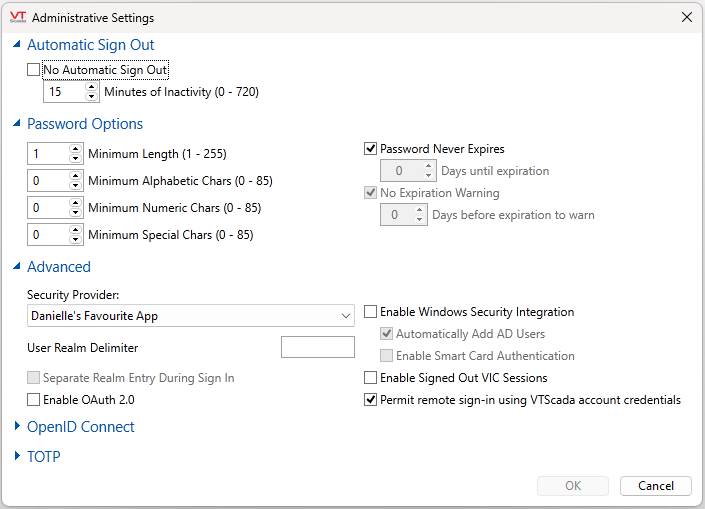Close the Administrative Settings dialog
The image size is (705, 509).
pyautogui.click(x=687, y=18)
